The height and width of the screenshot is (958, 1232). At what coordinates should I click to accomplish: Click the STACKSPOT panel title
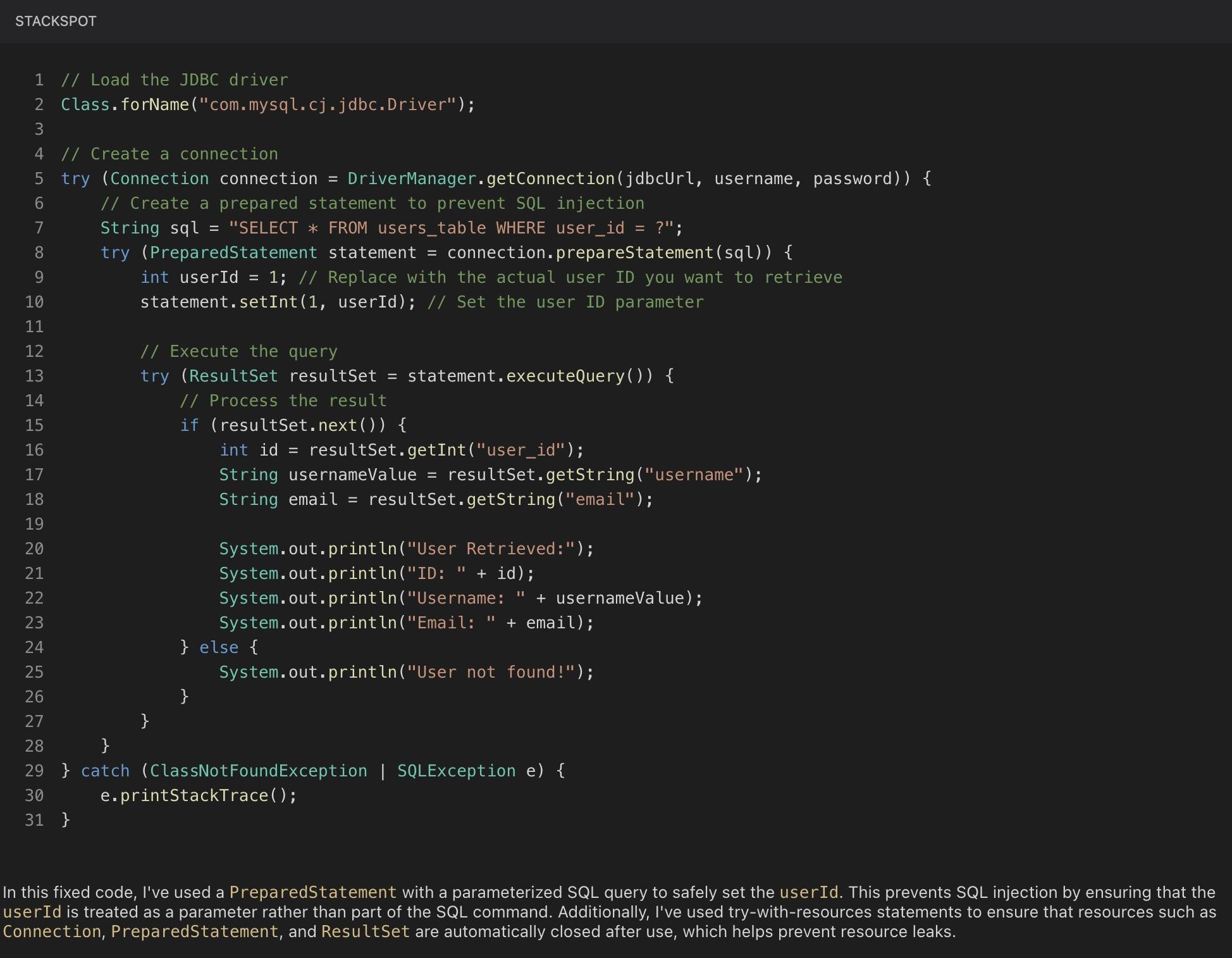[x=56, y=21]
